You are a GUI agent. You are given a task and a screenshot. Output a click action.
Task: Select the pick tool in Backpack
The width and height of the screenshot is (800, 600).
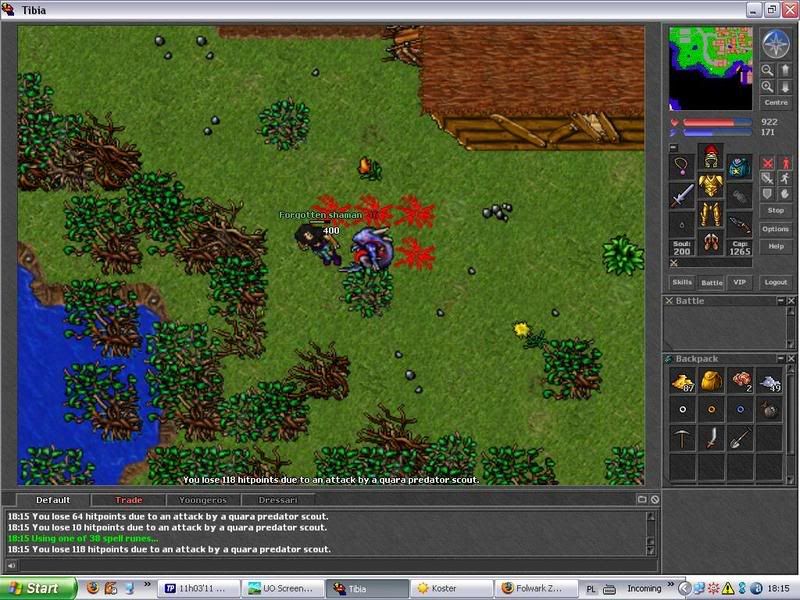[x=683, y=438]
